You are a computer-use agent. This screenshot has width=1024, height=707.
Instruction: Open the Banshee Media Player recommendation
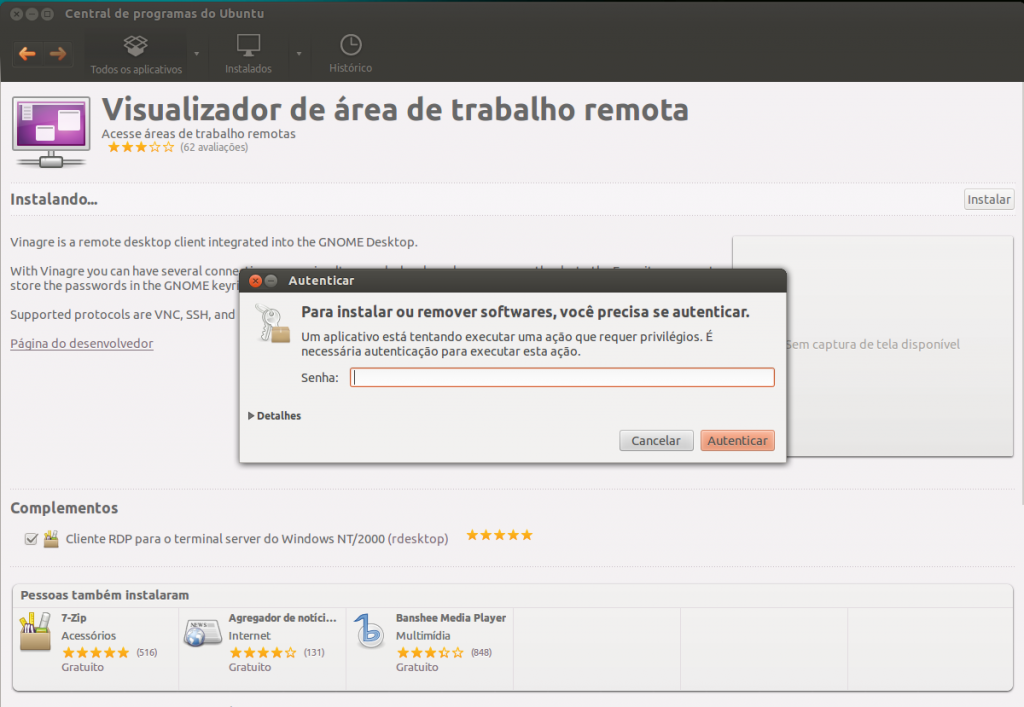(430, 648)
